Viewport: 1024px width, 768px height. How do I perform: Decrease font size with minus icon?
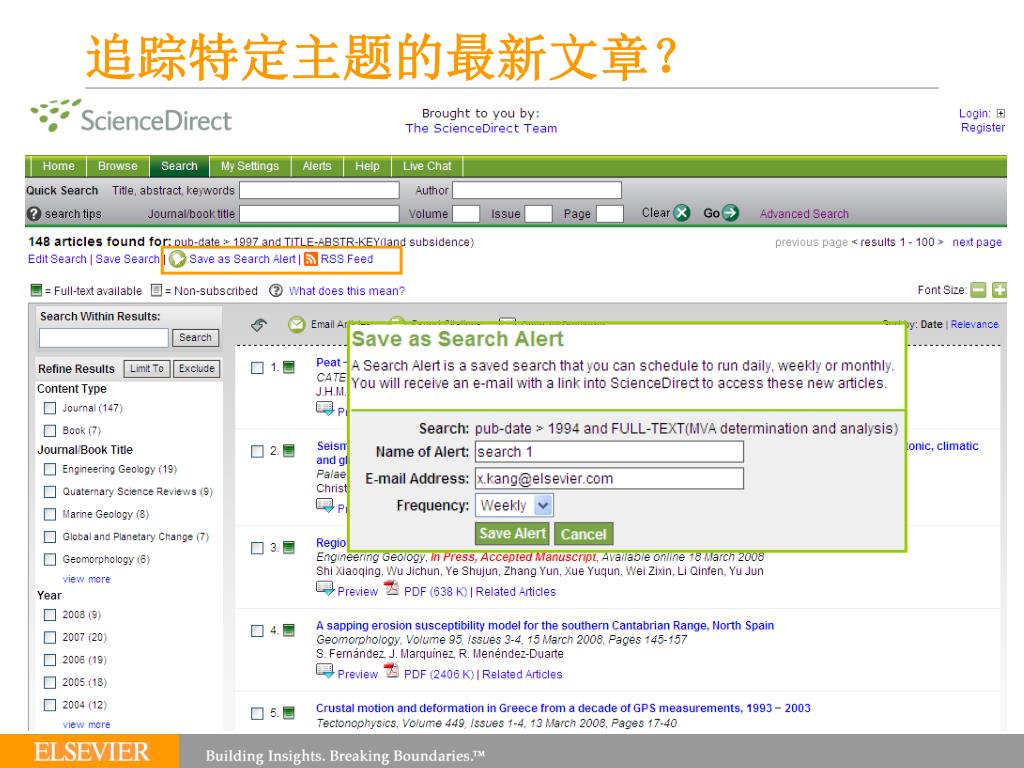978,290
